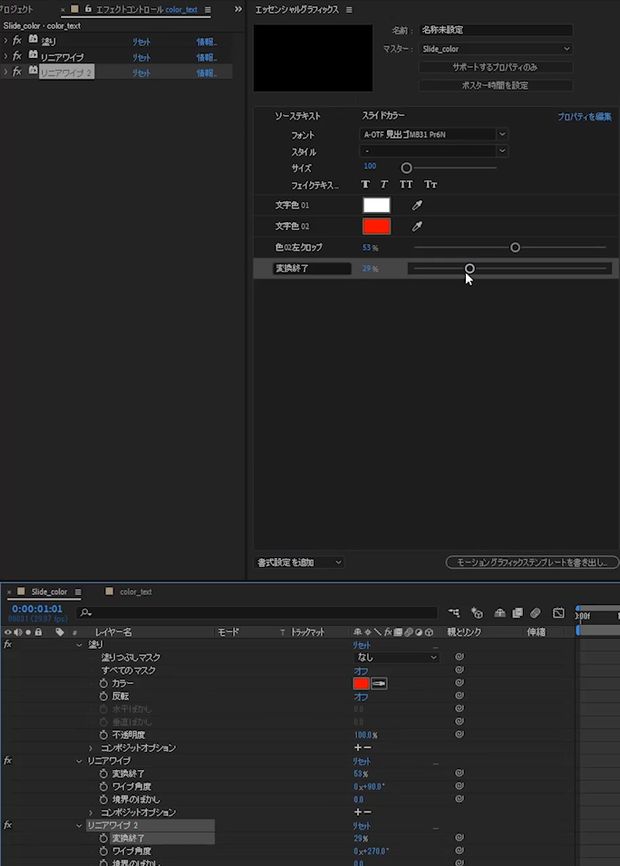Click モーショングラフィックステンプレートを書き出し button
The width and height of the screenshot is (620, 866).
pyautogui.click(x=532, y=563)
